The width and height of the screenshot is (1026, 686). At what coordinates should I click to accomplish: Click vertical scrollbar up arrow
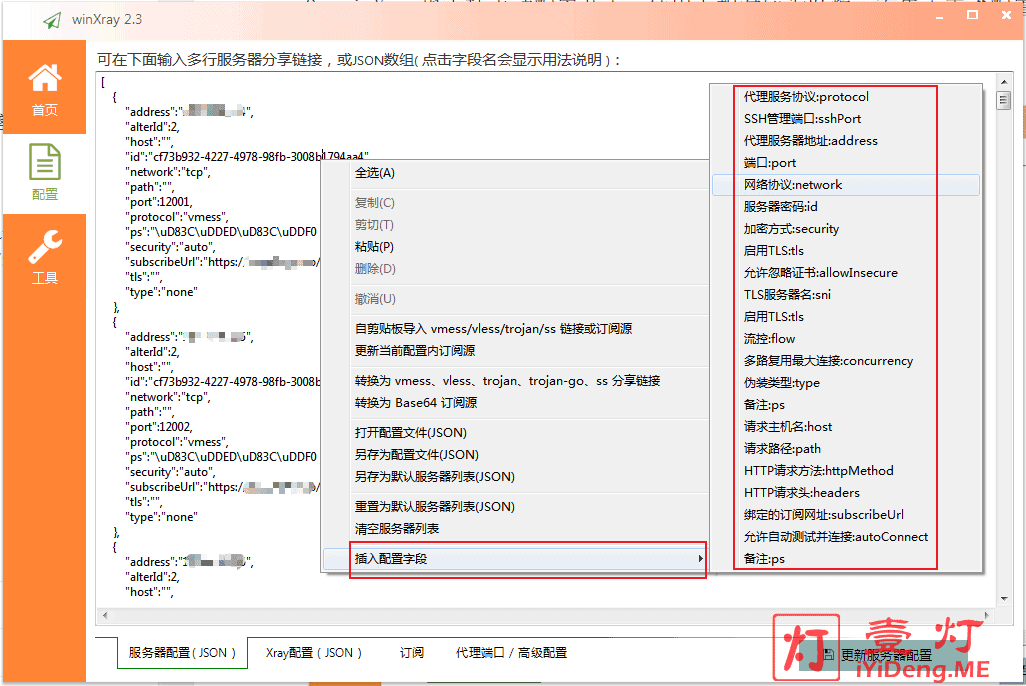tap(1004, 82)
